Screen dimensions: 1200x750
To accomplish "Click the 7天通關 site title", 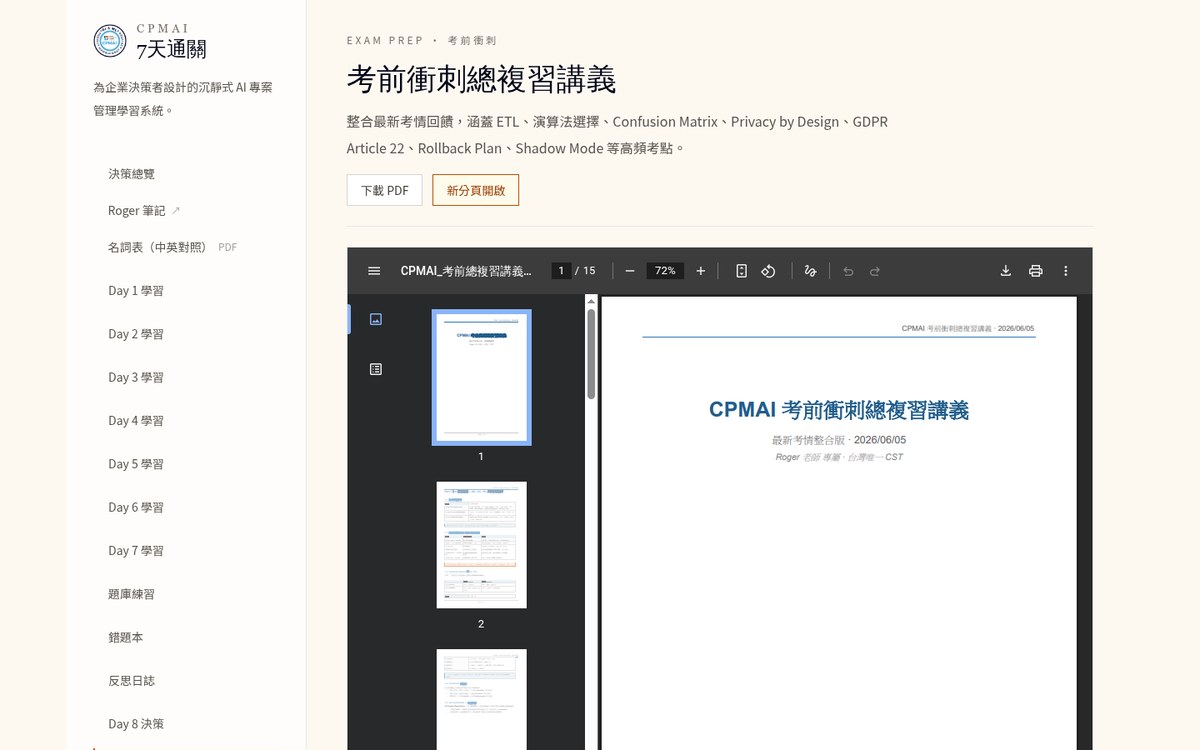I will [x=171, y=49].
